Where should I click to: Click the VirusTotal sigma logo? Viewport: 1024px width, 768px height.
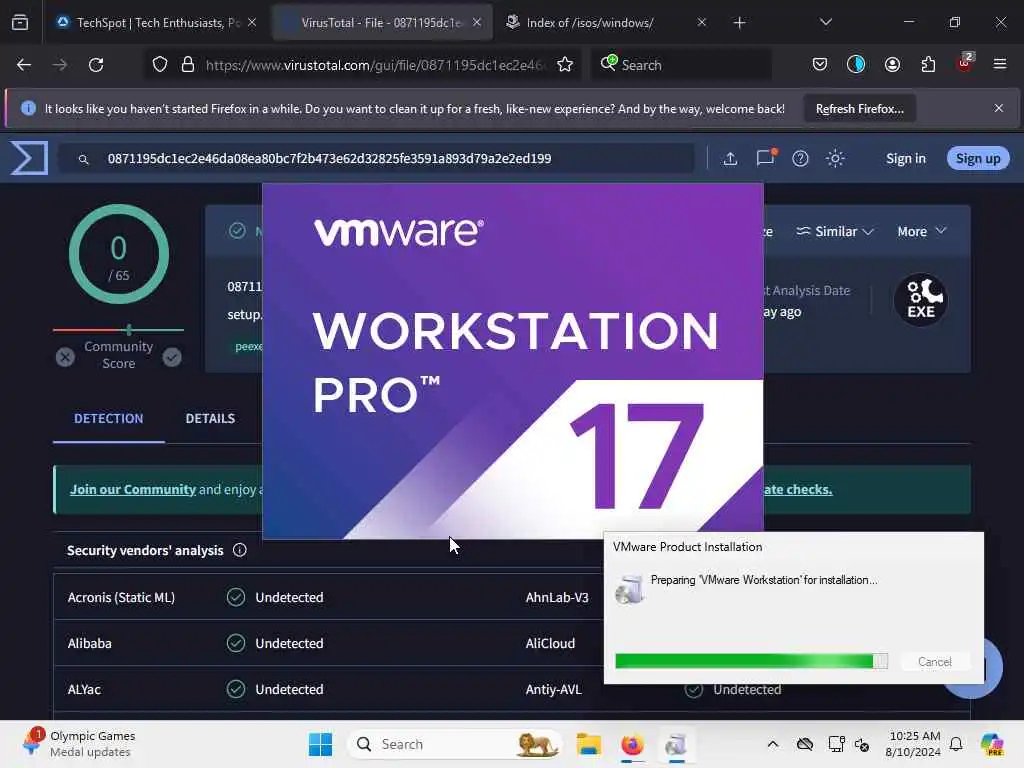29,158
